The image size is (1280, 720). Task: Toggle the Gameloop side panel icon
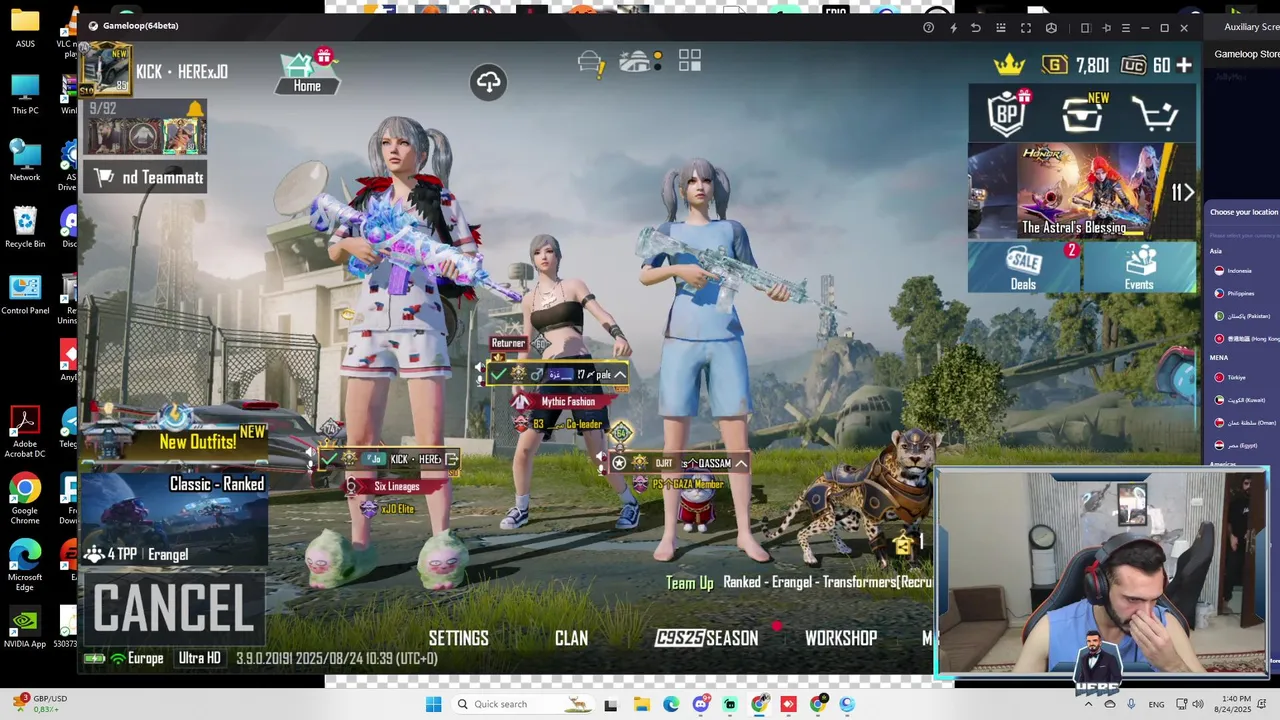[1085, 28]
